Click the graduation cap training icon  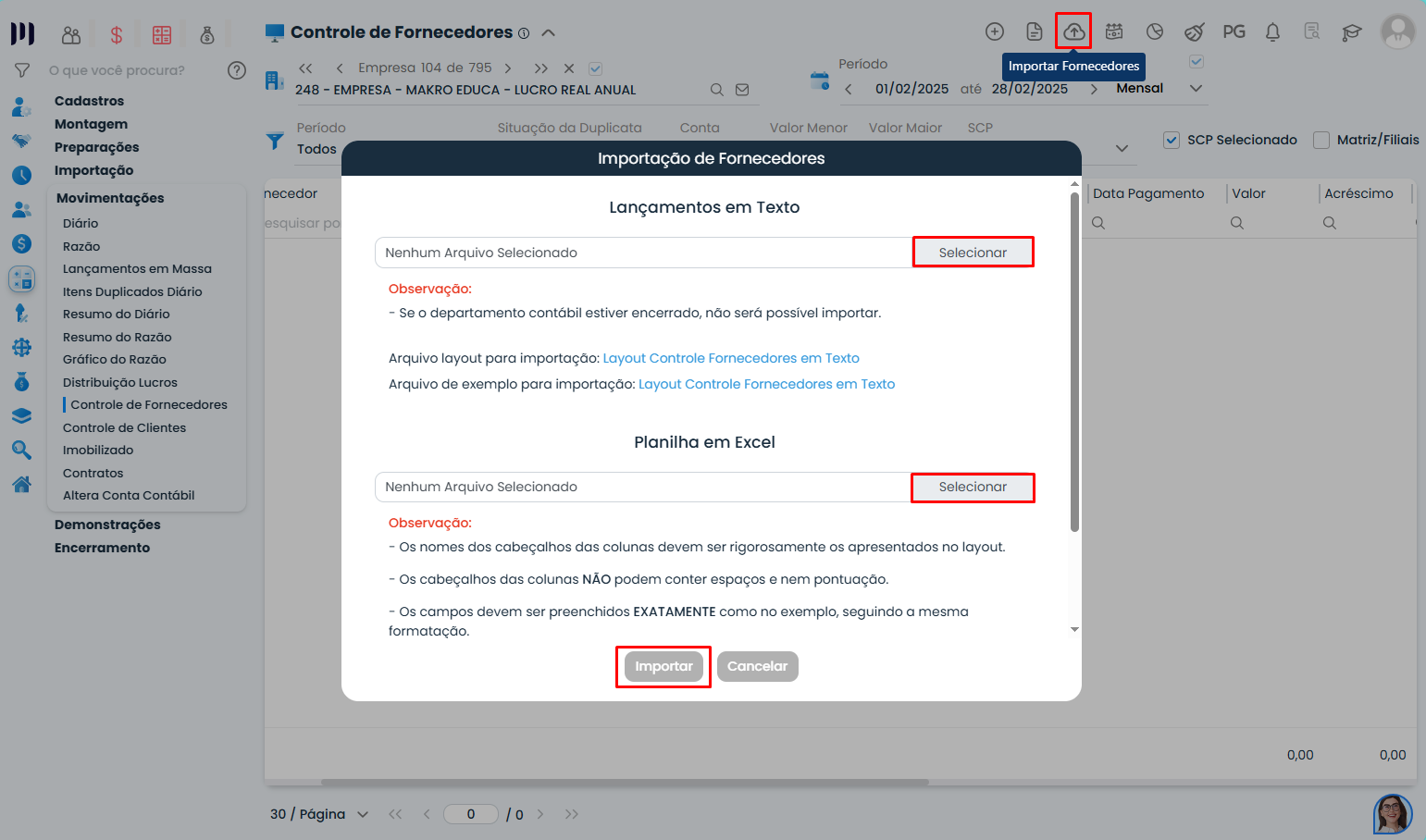tap(1352, 32)
